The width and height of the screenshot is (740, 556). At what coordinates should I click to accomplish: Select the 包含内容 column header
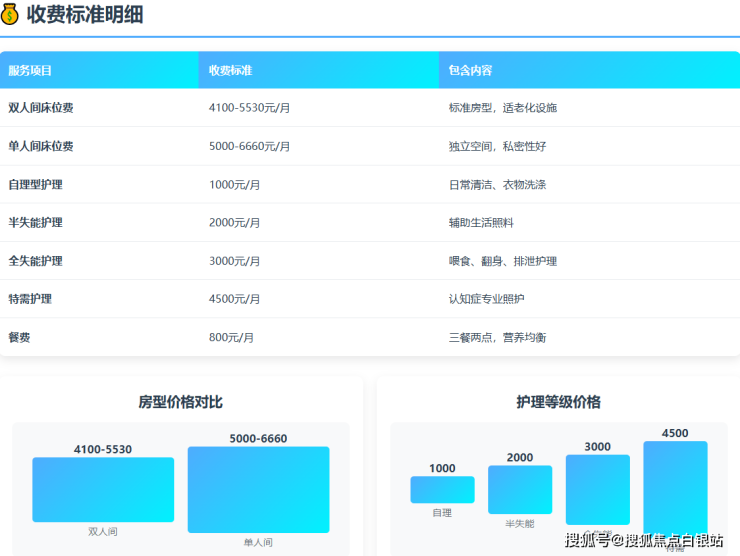470,70
